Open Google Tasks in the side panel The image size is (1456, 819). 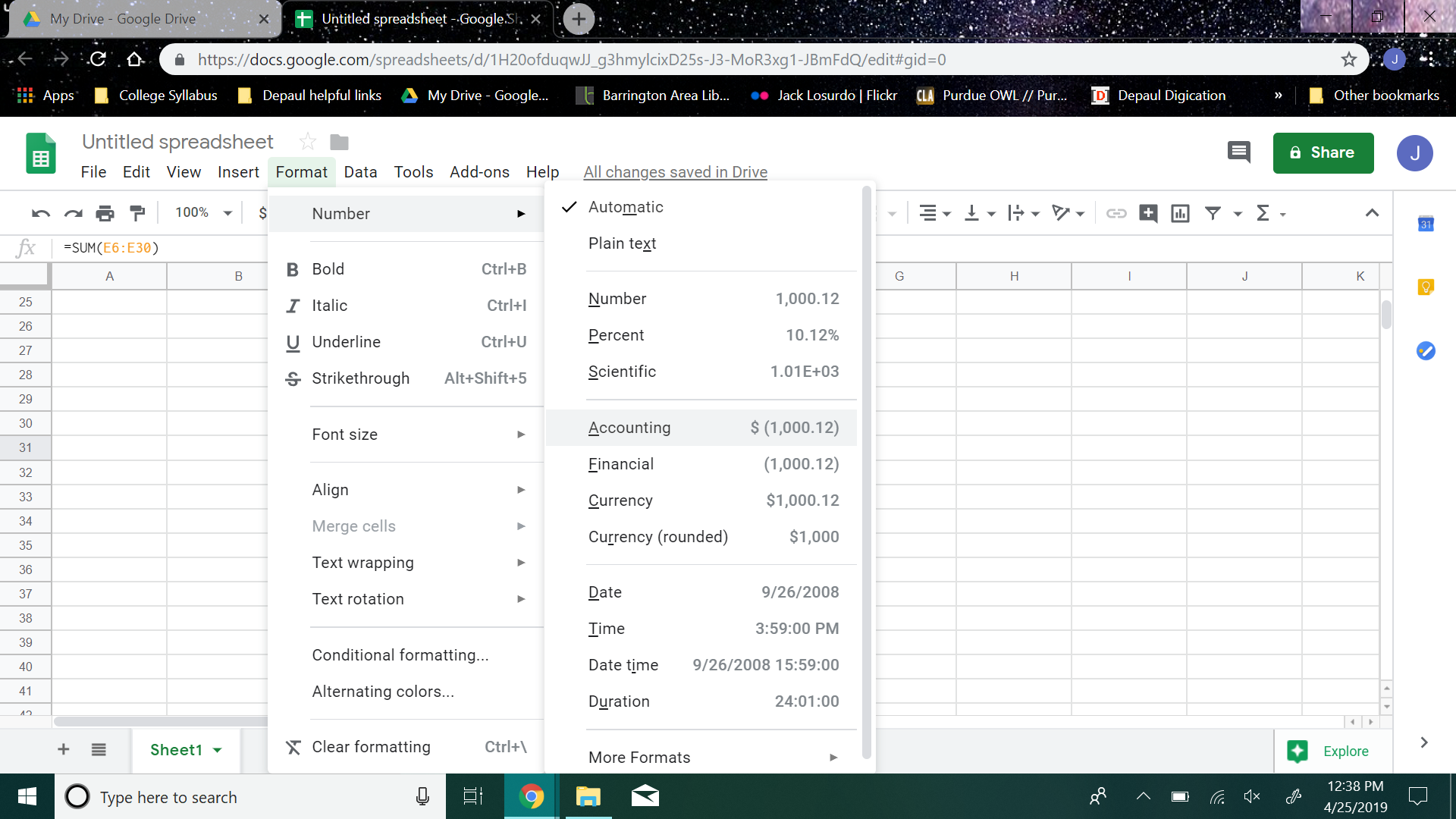1426,350
